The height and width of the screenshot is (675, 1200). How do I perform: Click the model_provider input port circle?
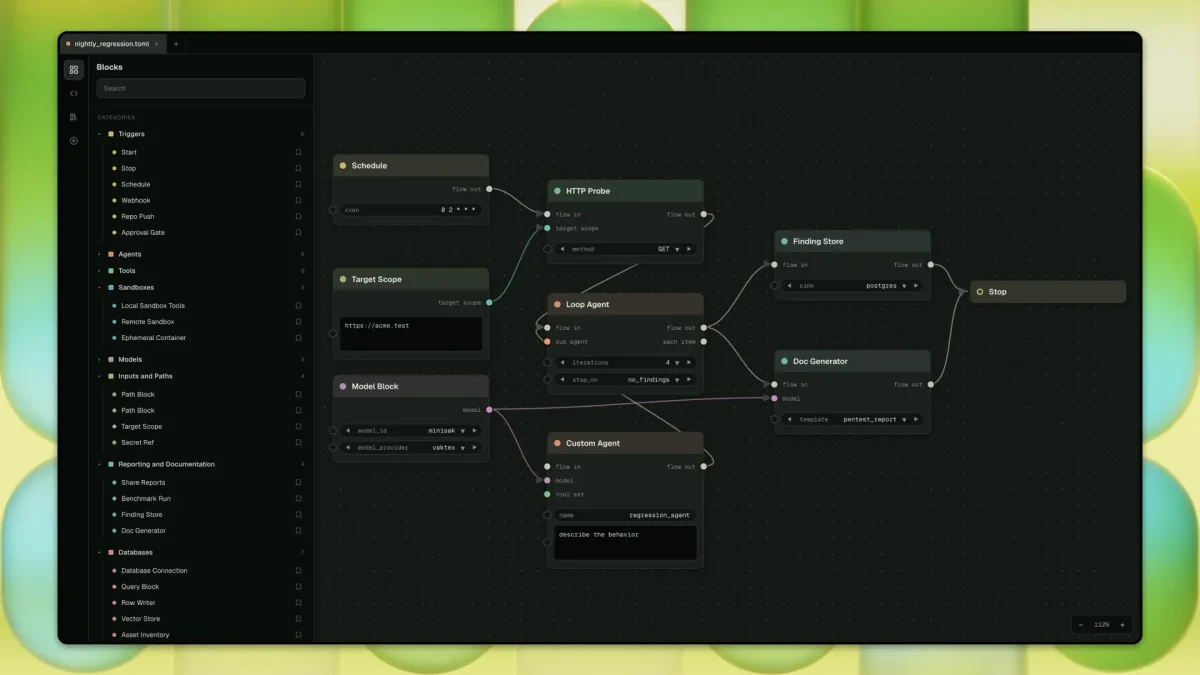point(333,448)
